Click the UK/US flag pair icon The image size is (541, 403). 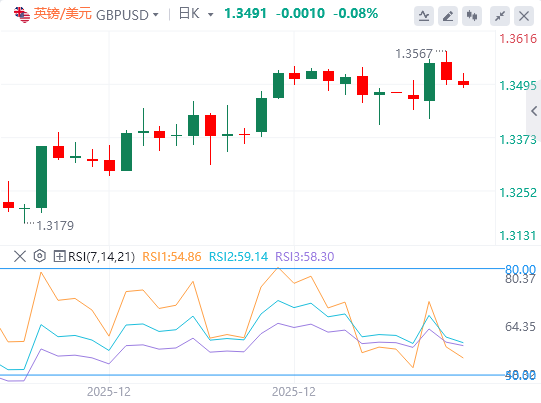[x=22, y=14]
